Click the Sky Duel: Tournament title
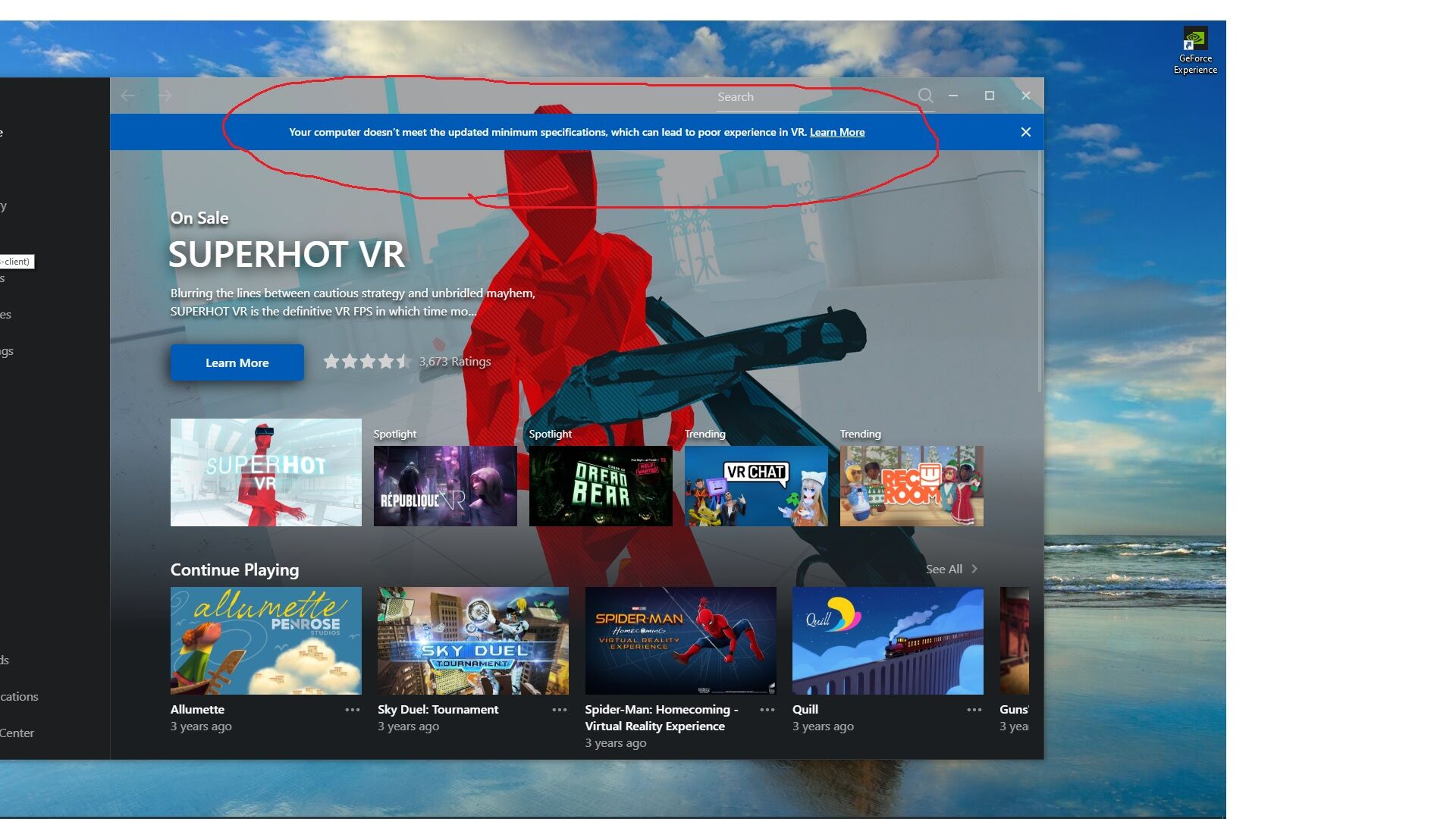Image resolution: width=1456 pixels, height=819 pixels. 438,710
